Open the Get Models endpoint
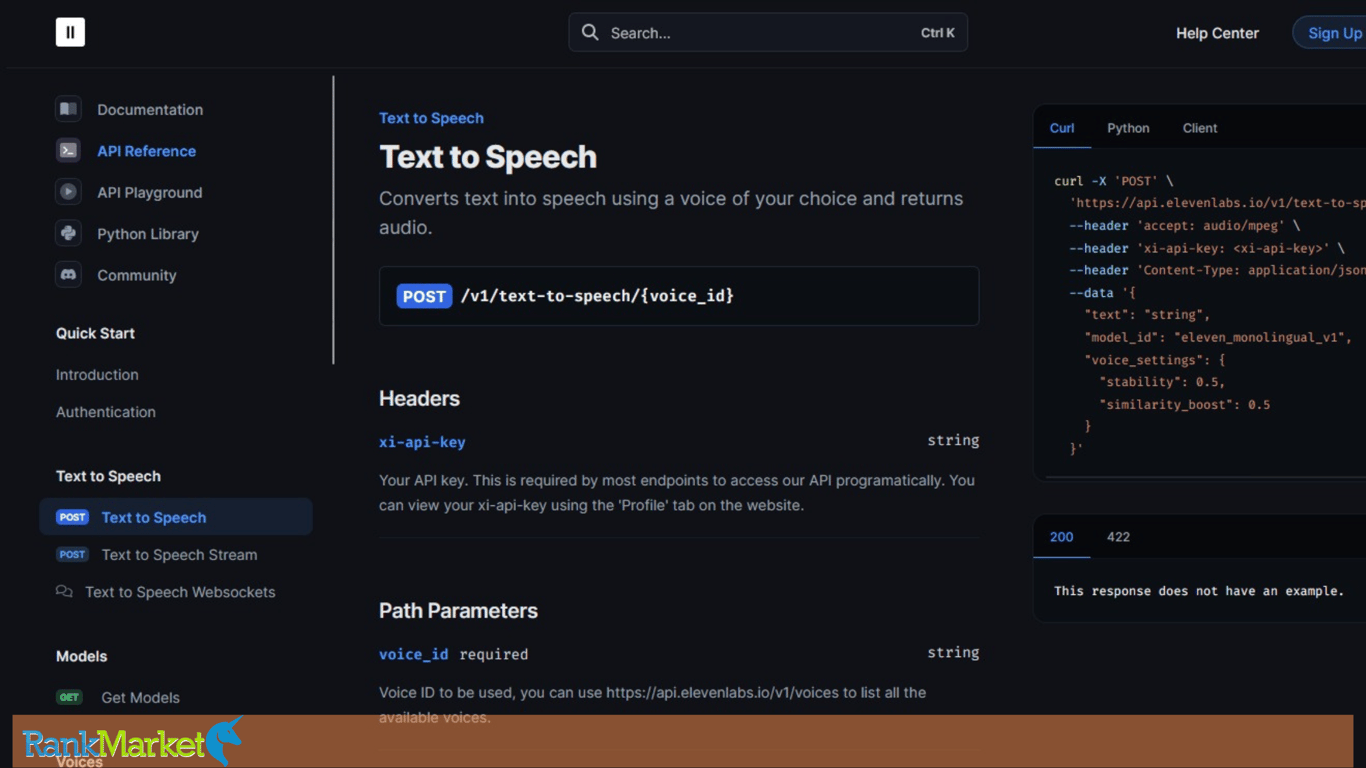 (x=140, y=698)
